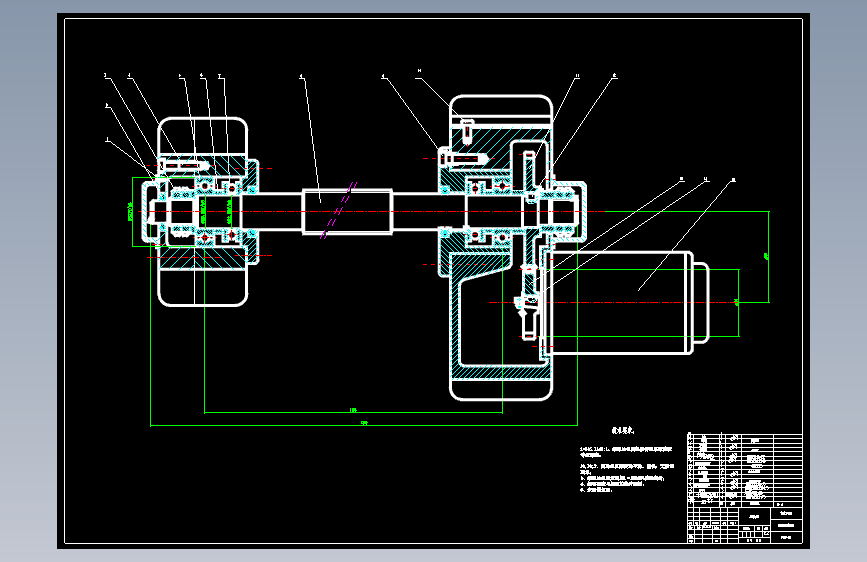Select the left wheel's upper tire outline
The image size is (867, 562).
coord(202,136)
